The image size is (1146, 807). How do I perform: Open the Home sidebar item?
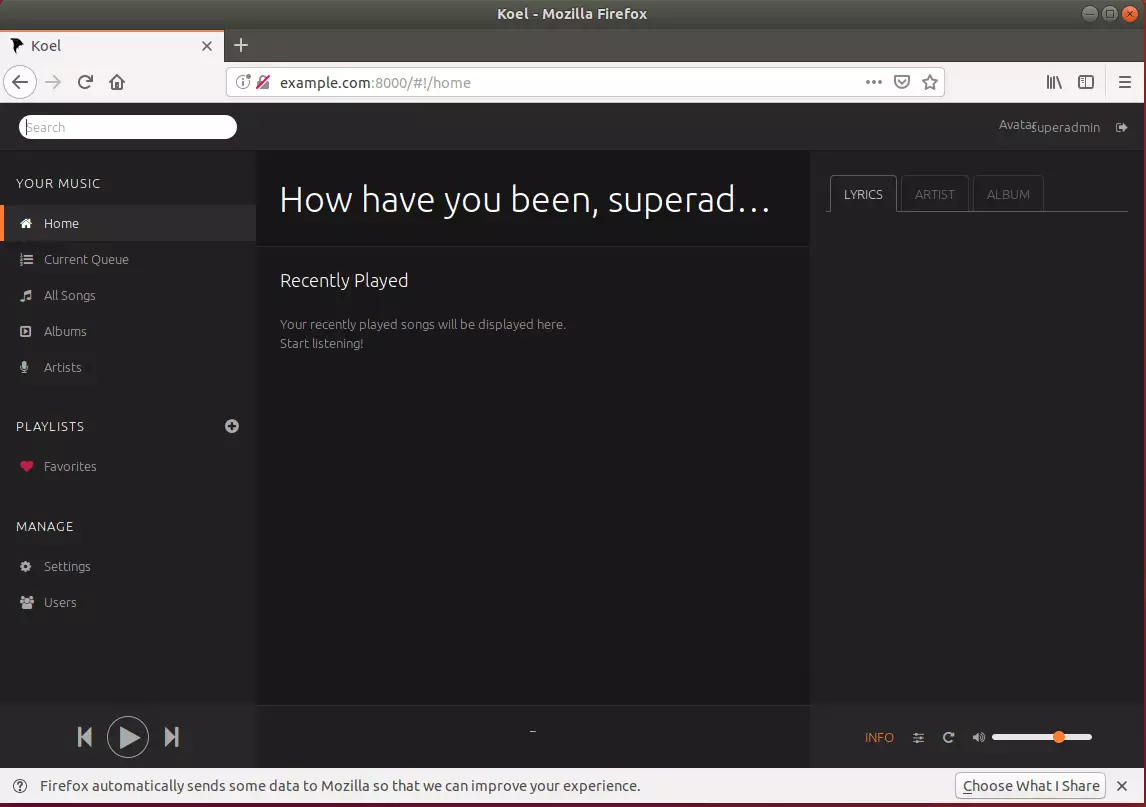coord(129,224)
